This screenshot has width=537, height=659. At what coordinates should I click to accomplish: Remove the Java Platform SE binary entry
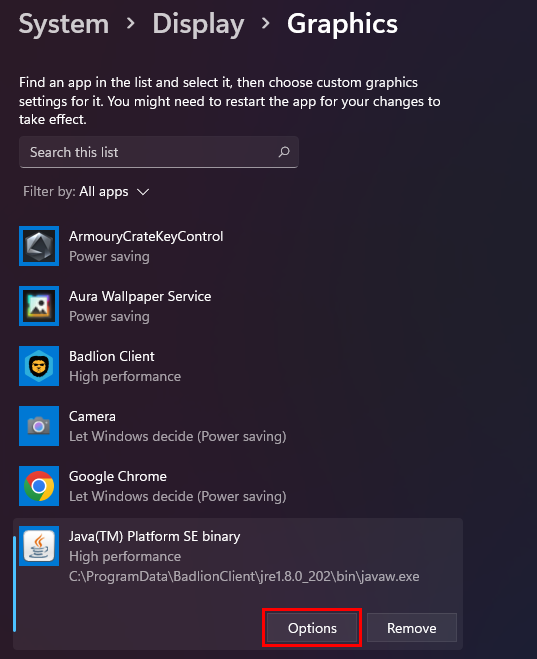[x=412, y=627]
